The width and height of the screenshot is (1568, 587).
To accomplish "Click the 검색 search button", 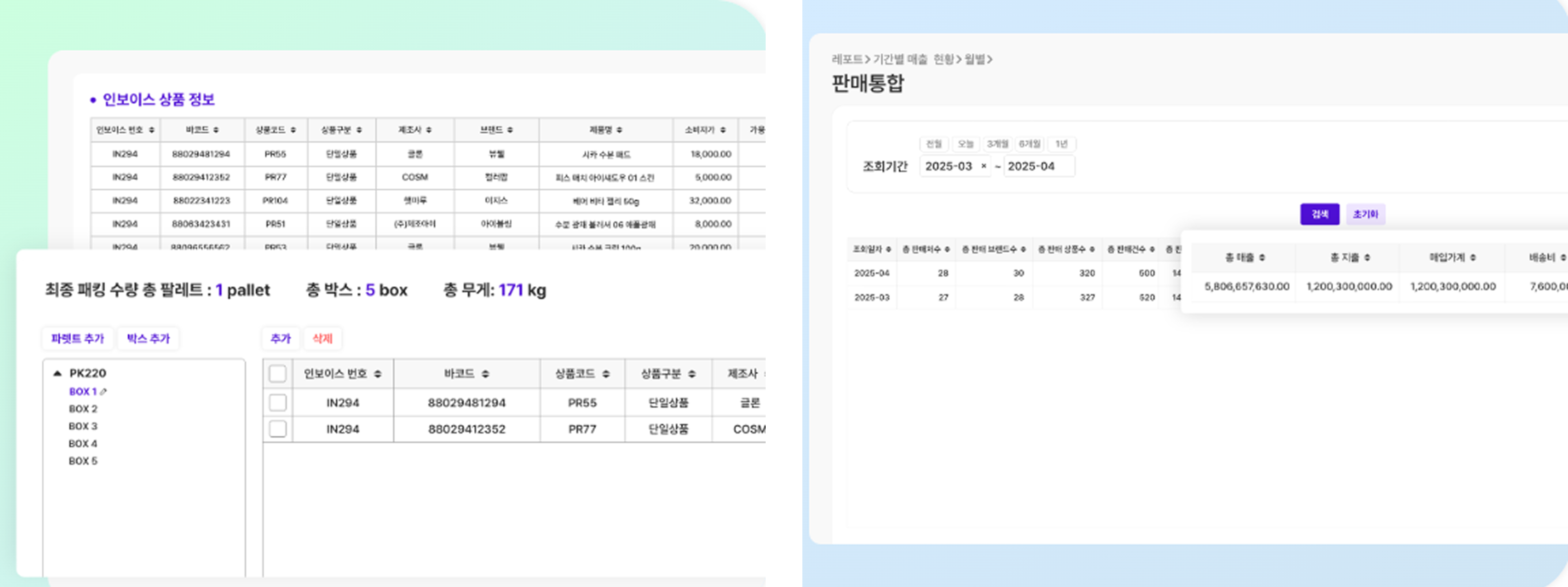I will (1319, 214).
